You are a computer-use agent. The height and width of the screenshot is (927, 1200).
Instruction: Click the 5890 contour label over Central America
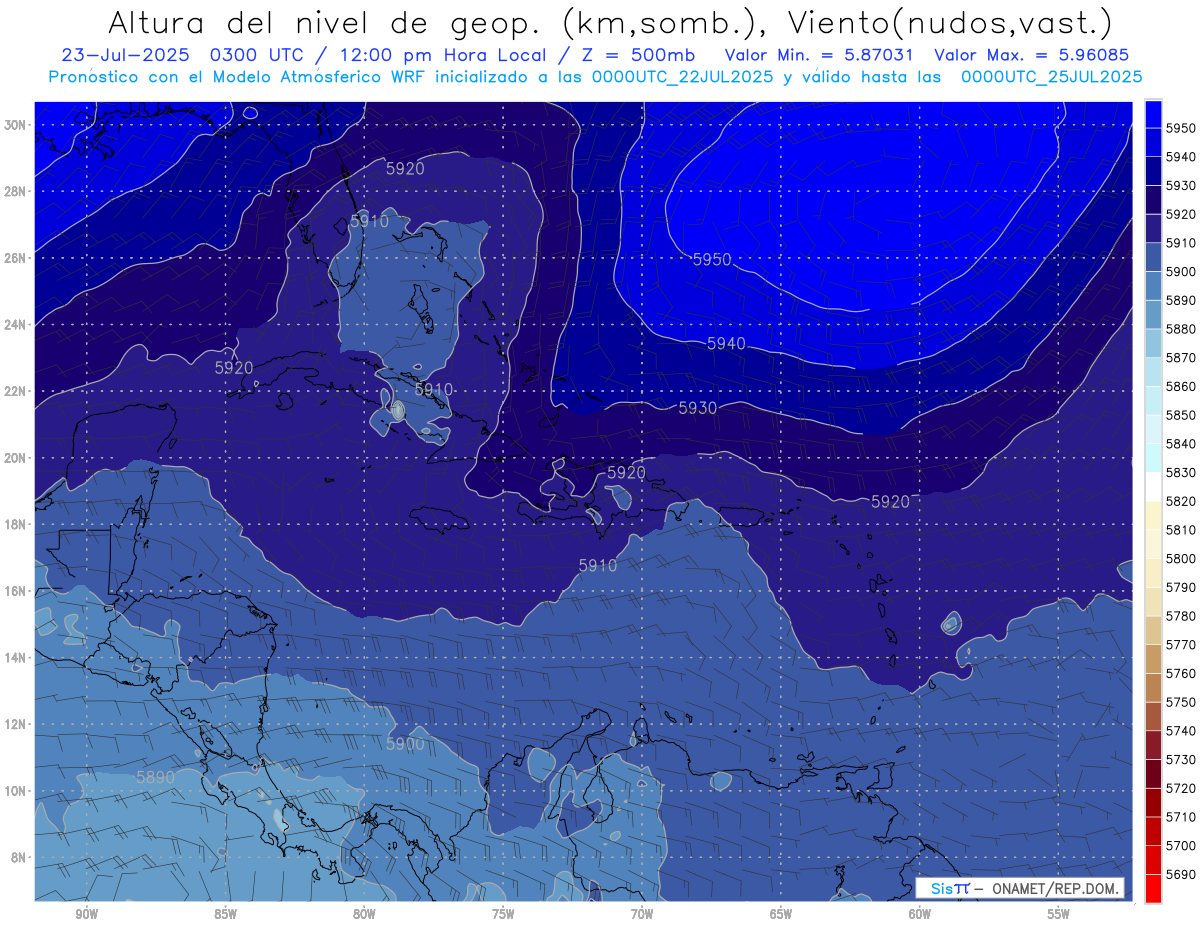coord(155,776)
